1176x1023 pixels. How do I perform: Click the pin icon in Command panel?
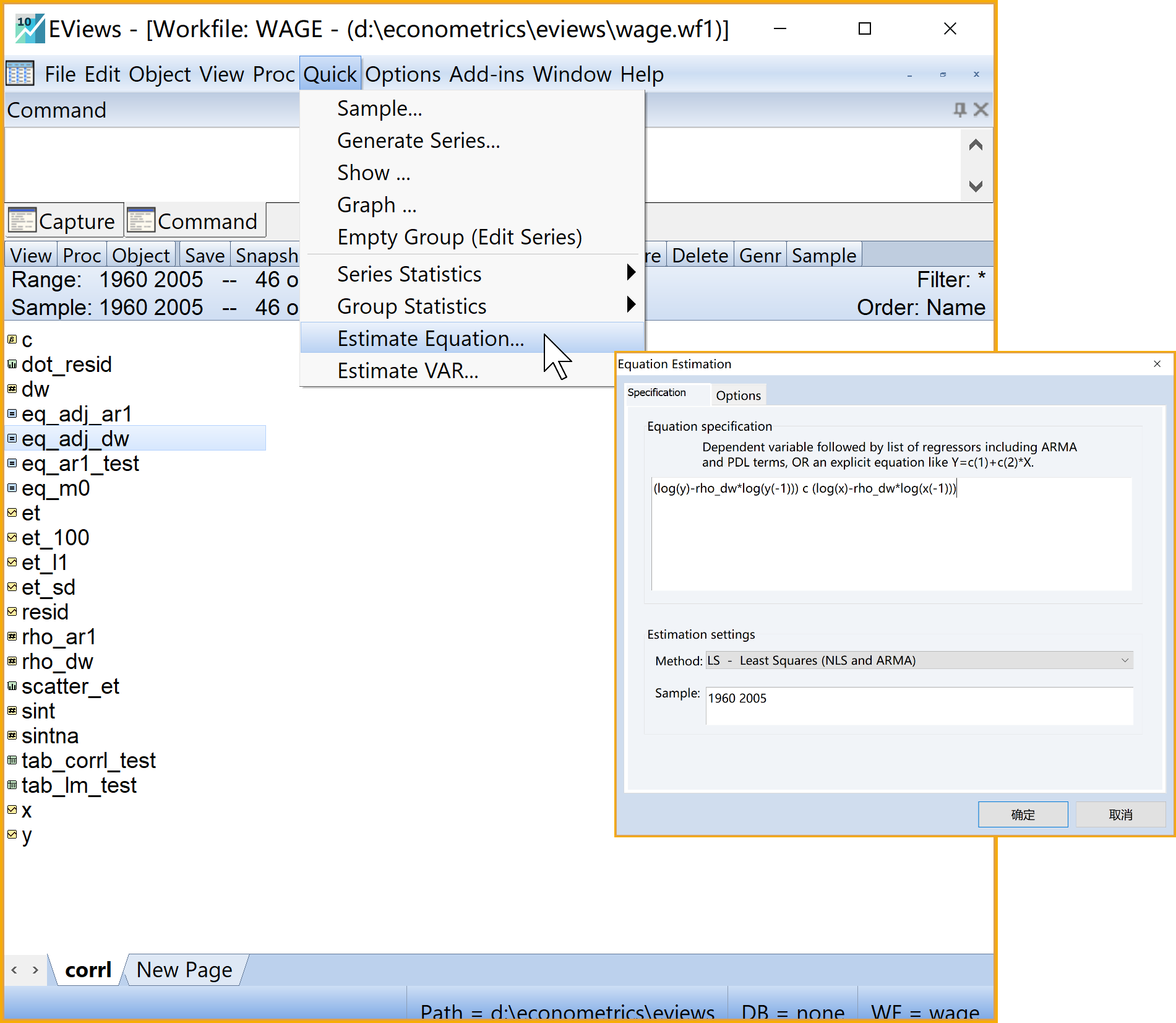pyautogui.click(x=959, y=110)
